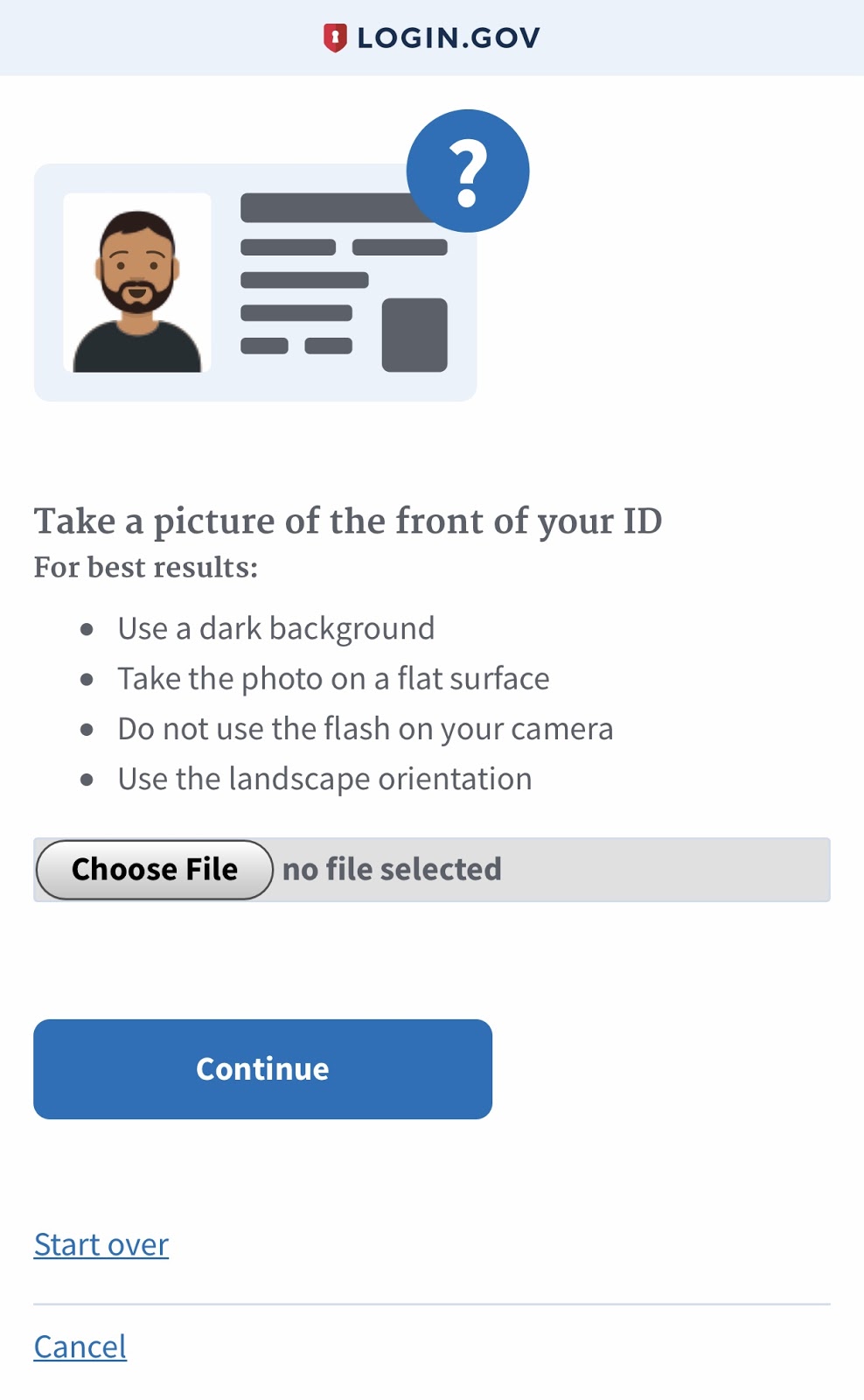The image size is (864, 1400).
Task: Click the gray square placeholder on ID card
Action: [x=415, y=335]
